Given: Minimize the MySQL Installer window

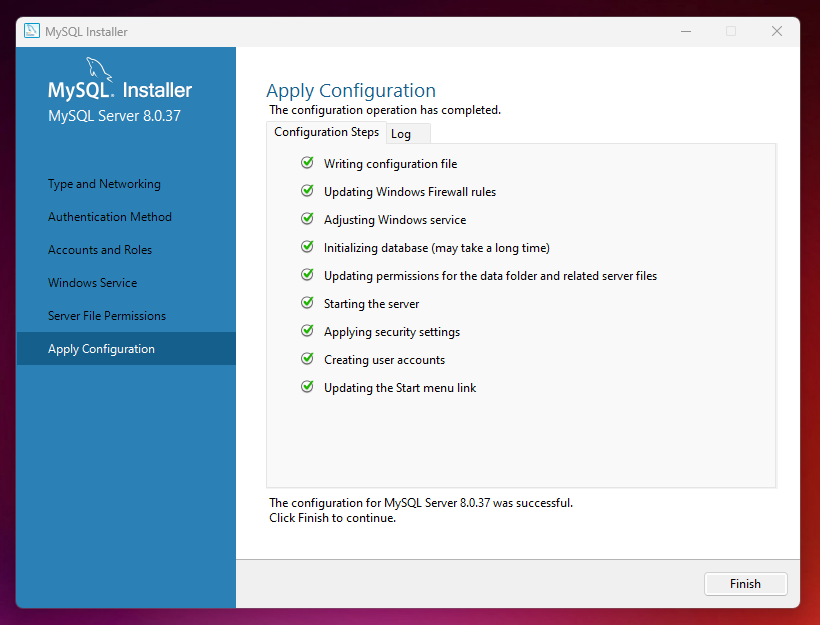Looking at the screenshot, I should coord(686,31).
